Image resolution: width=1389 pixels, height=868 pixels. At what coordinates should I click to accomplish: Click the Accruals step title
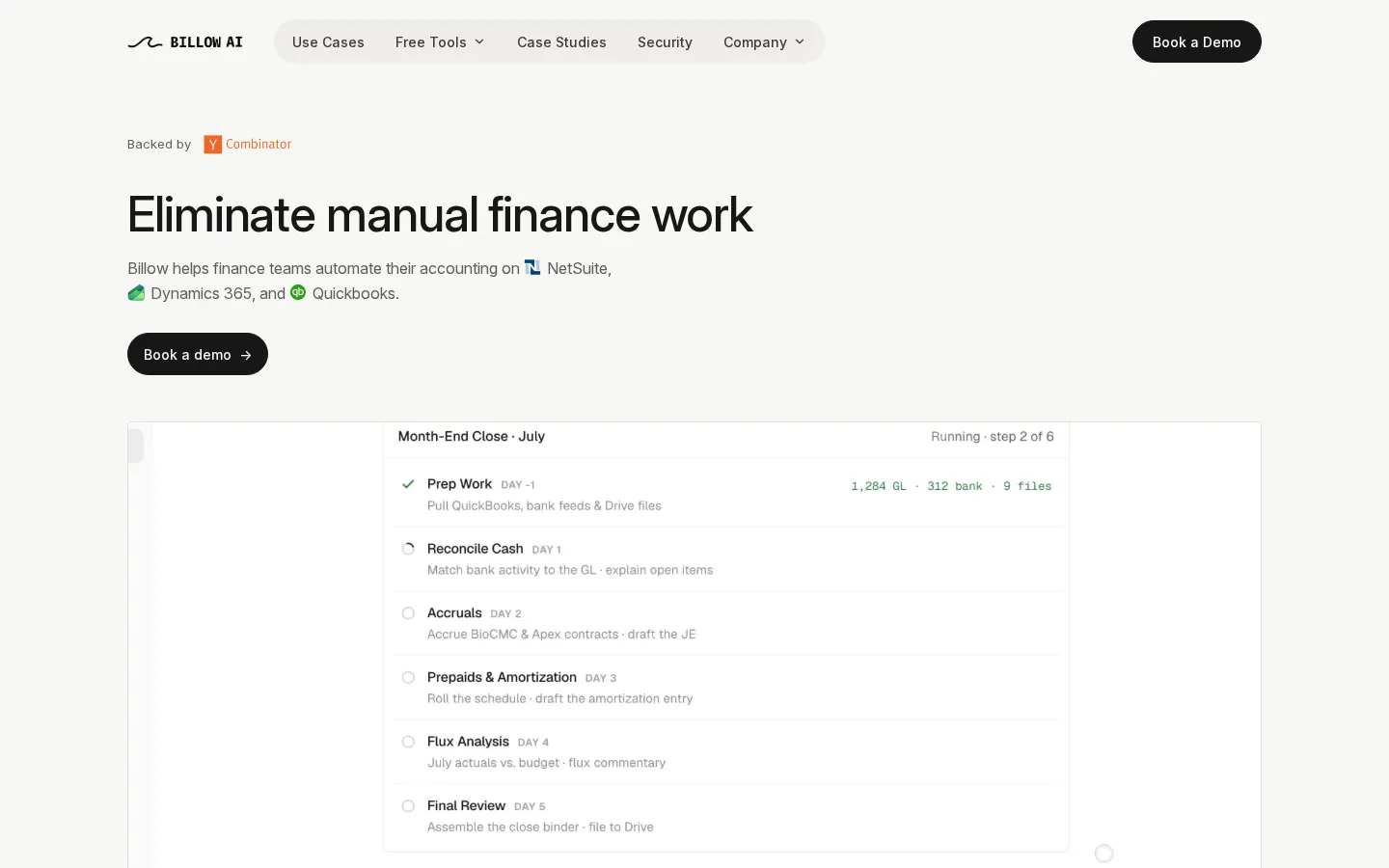point(454,613)
